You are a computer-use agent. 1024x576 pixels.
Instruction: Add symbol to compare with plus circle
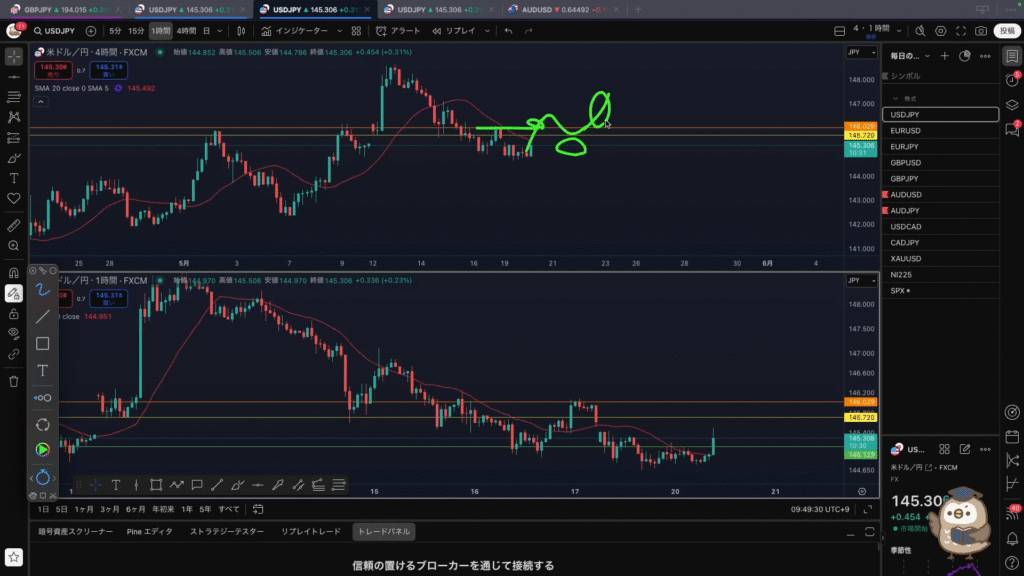coord(91,31)
